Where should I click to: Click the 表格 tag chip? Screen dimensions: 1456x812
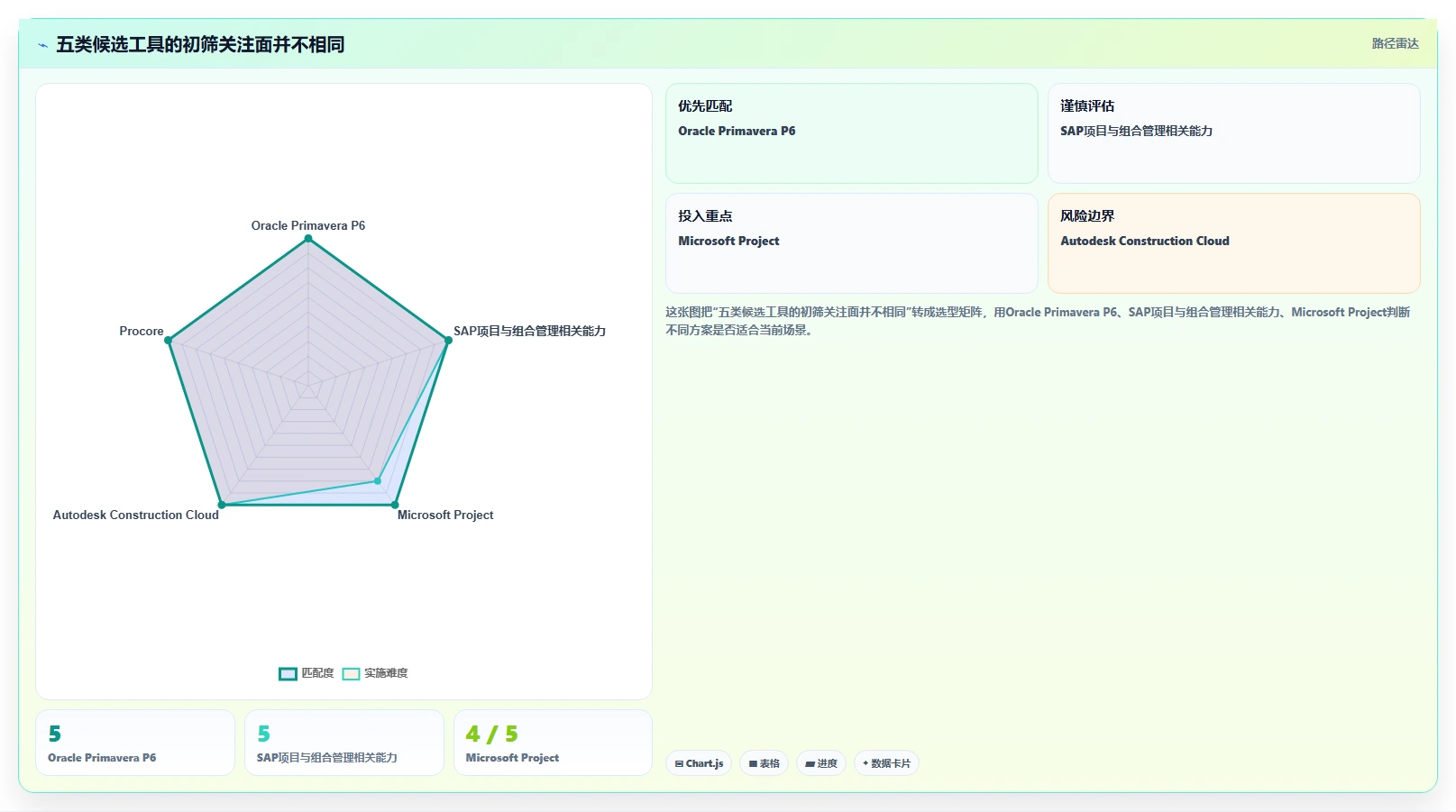(x=764, y=763)
